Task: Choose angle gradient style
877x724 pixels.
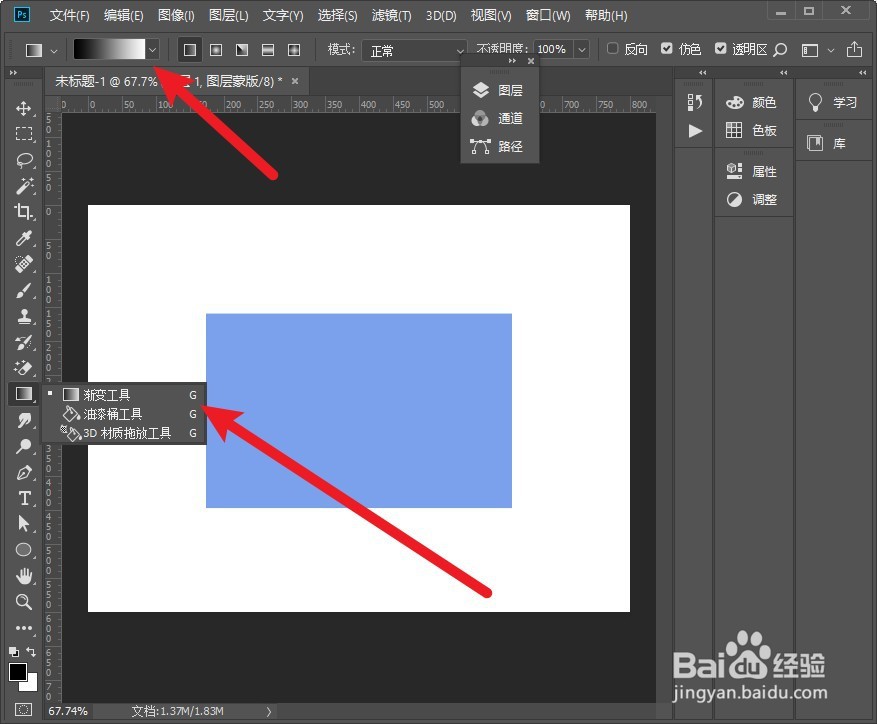Action: (242, 50)
